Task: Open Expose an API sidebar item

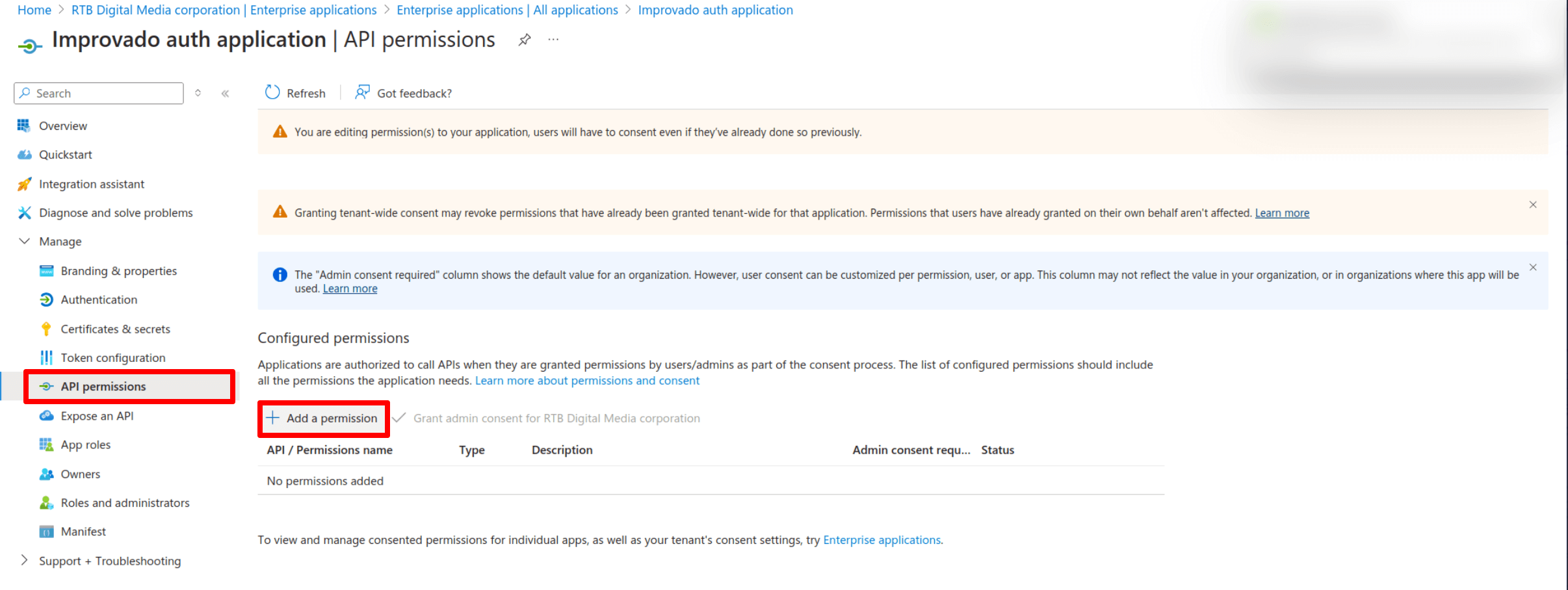Action: (x=97, y=416)
